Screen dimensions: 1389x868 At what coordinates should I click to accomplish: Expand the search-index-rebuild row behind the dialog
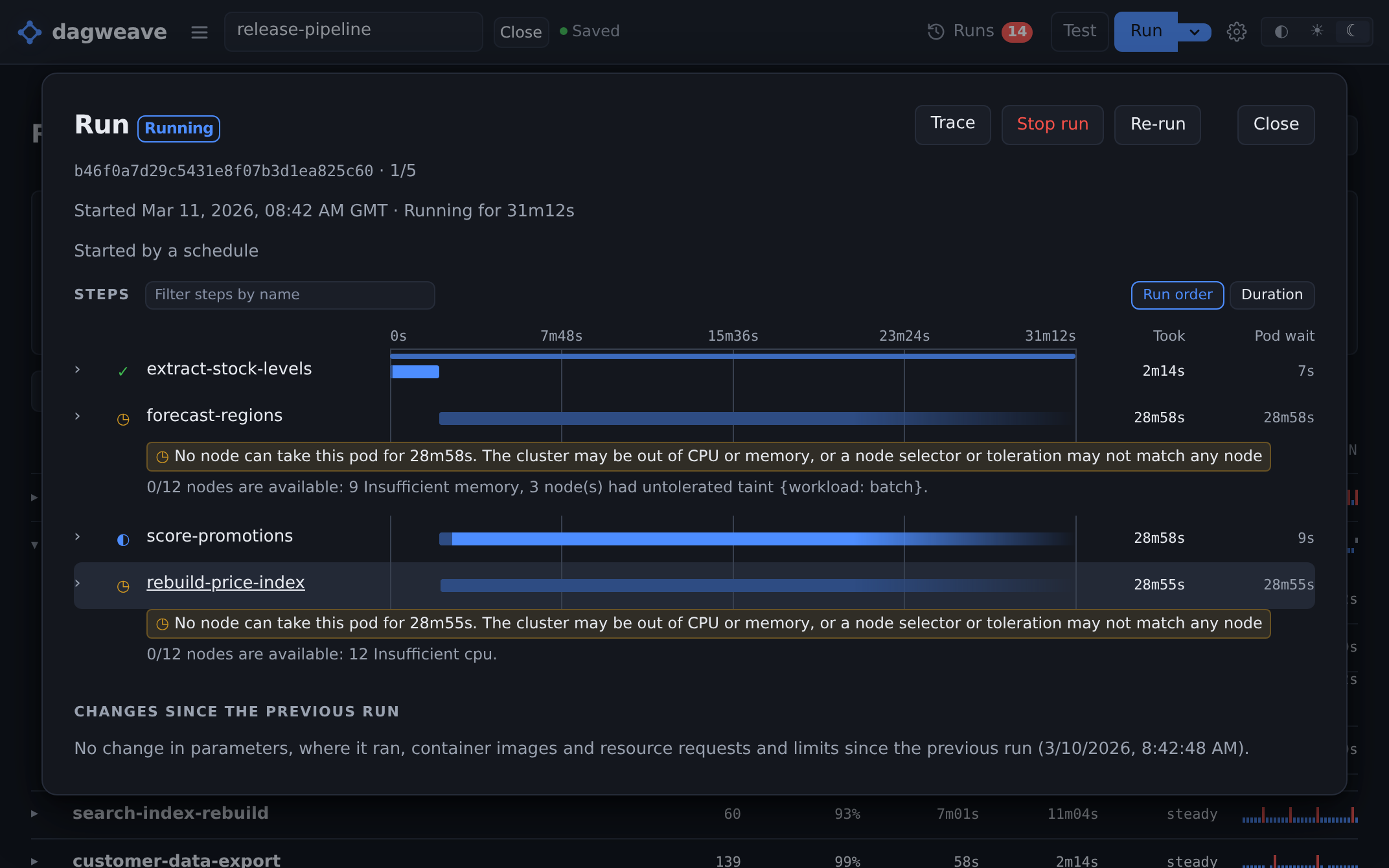34,814
